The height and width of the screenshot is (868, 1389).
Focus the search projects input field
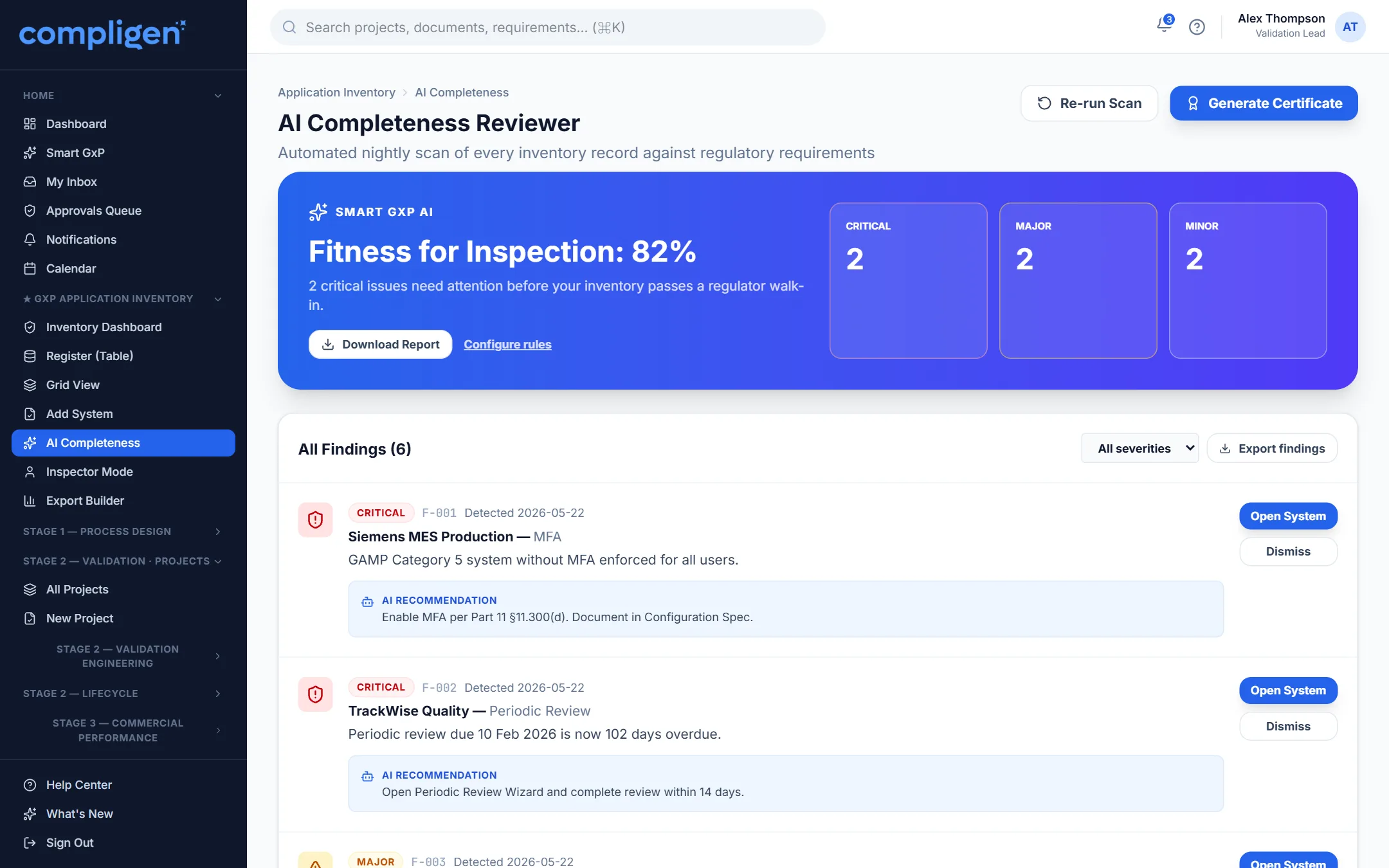[x=548, y=27]
